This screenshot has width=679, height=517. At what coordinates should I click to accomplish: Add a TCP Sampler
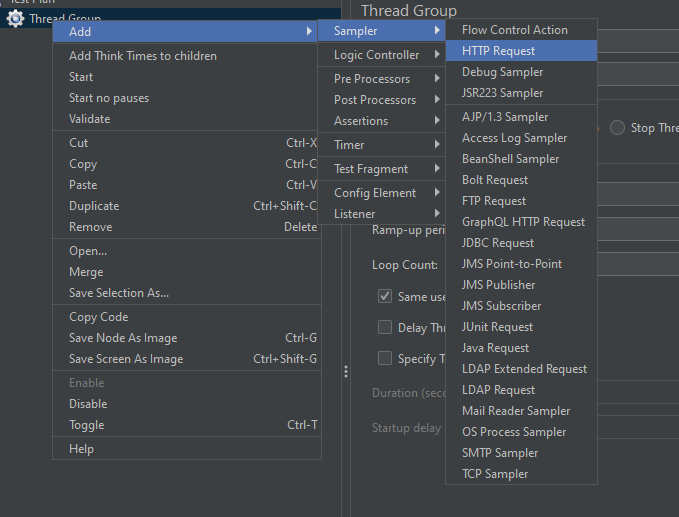(x=521, y=474)
